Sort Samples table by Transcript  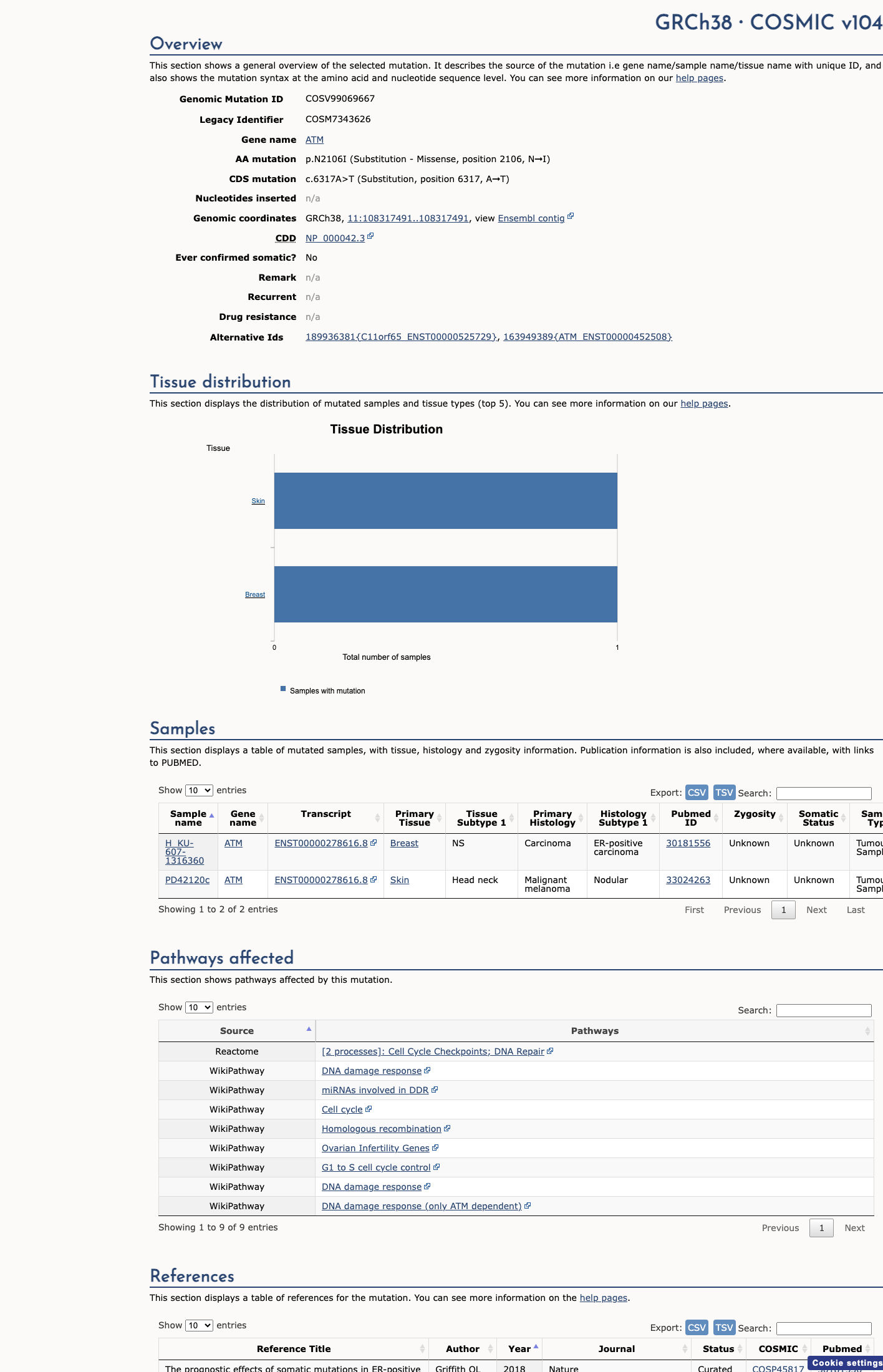click(x=326, y=818)
